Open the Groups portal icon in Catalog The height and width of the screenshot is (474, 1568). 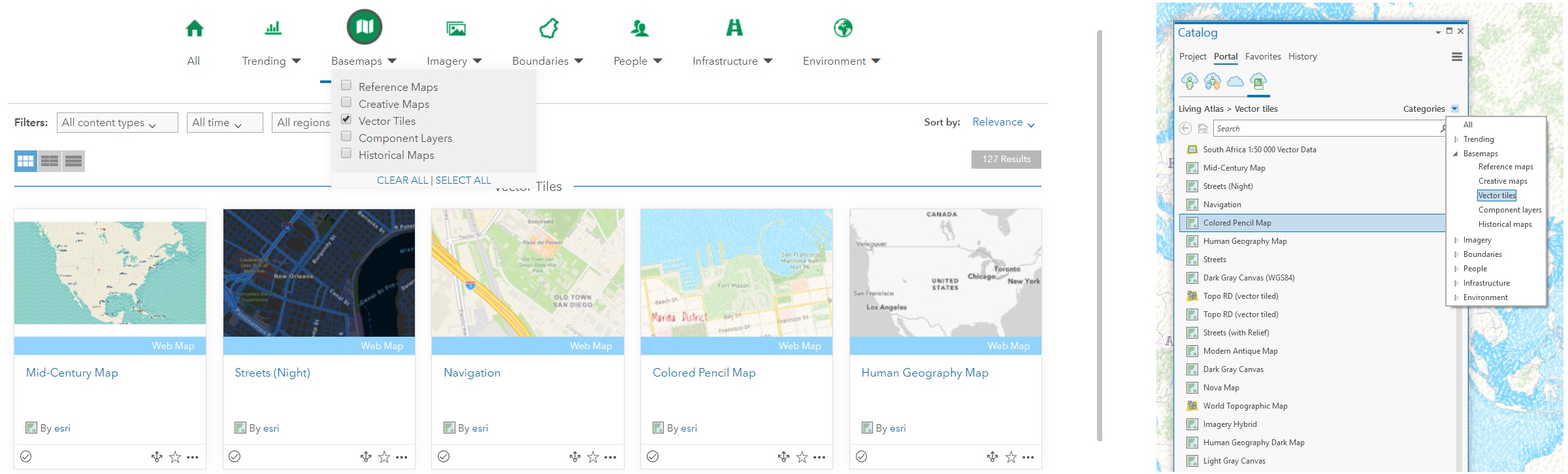pyautogui.click(x=1213, y=82)
